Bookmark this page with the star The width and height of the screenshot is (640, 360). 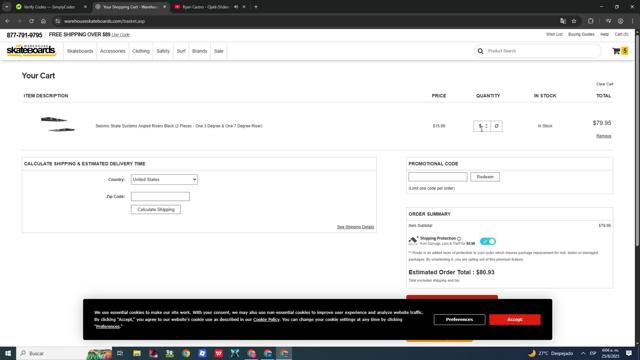(574, 21)
